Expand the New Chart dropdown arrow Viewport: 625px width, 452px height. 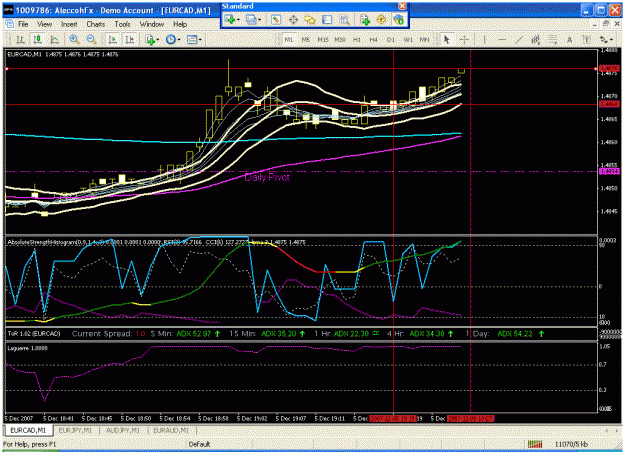pyautogui.click(x=238, y=19)
